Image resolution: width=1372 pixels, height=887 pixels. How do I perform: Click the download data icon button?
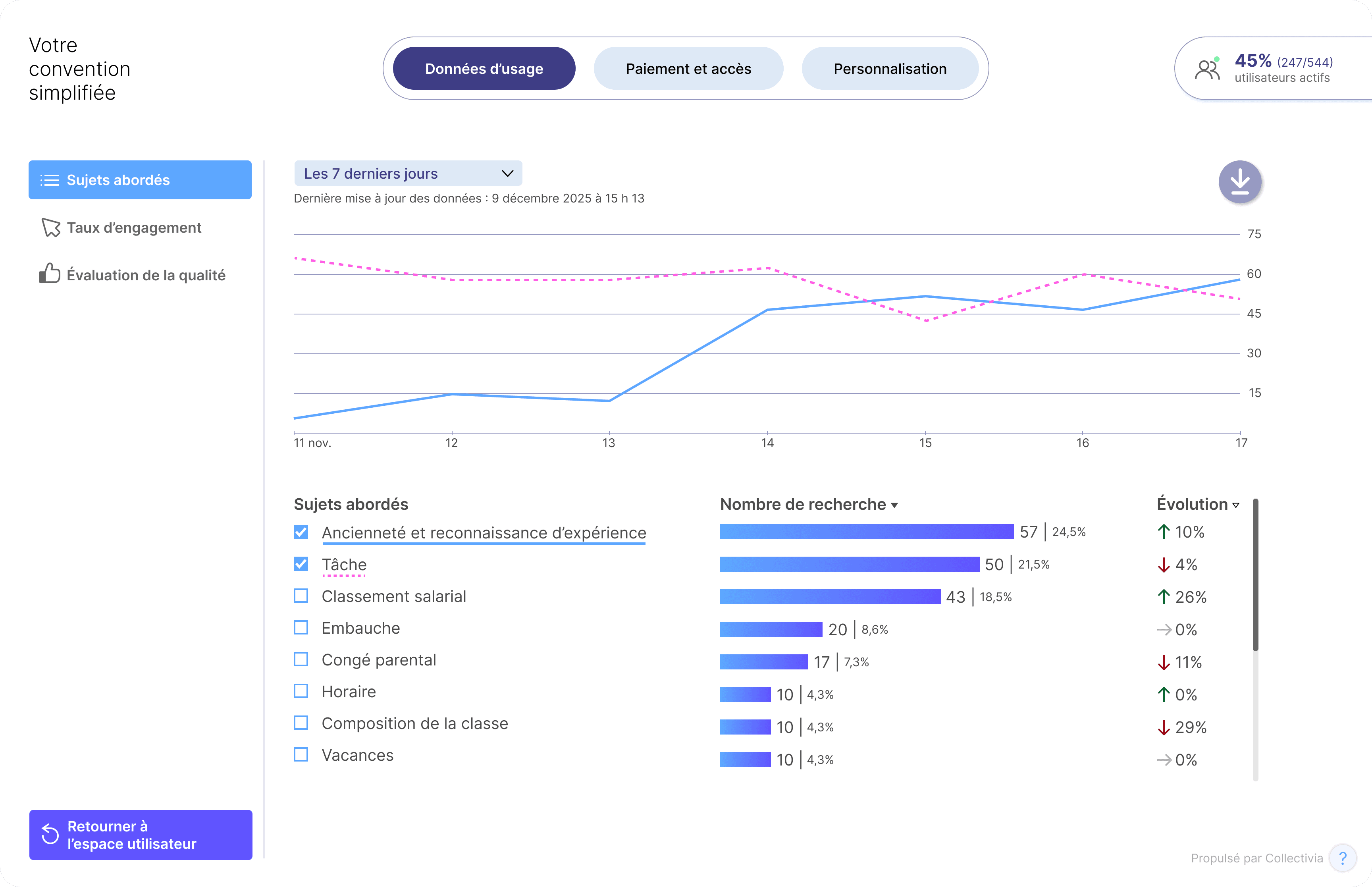[x=1239, y=182]
